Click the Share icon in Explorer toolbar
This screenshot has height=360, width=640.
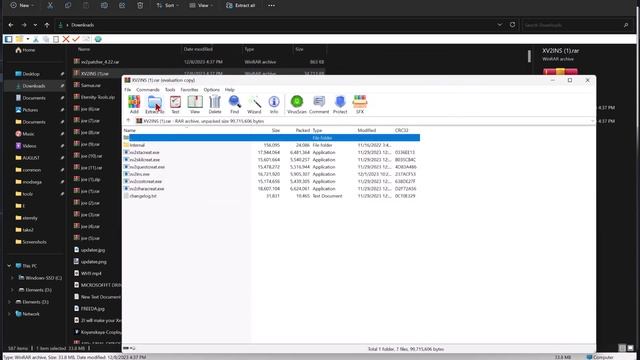coord(122,5)
